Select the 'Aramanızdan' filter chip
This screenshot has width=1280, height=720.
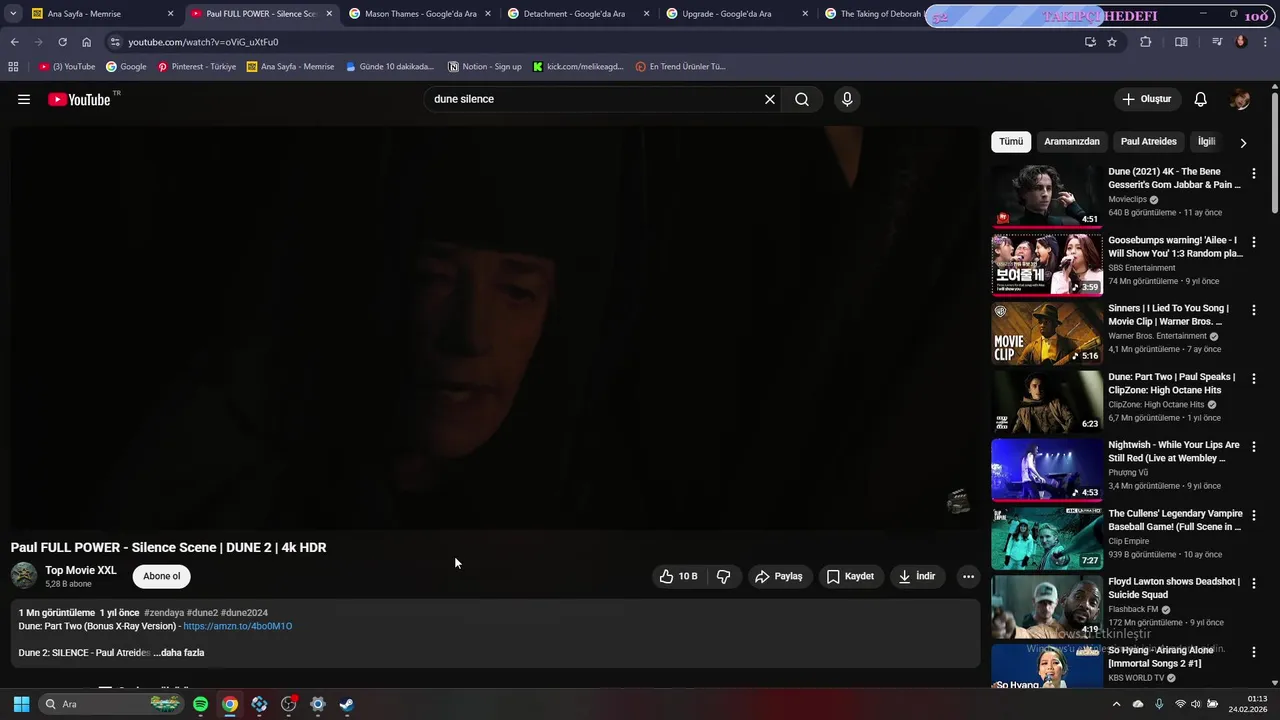(1072, 141)
